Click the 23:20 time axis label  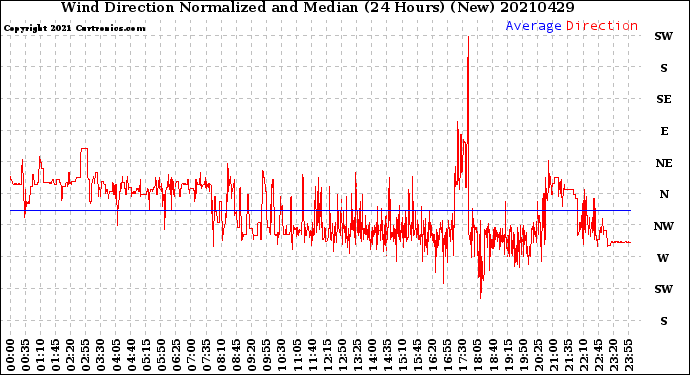click(613, 355)
